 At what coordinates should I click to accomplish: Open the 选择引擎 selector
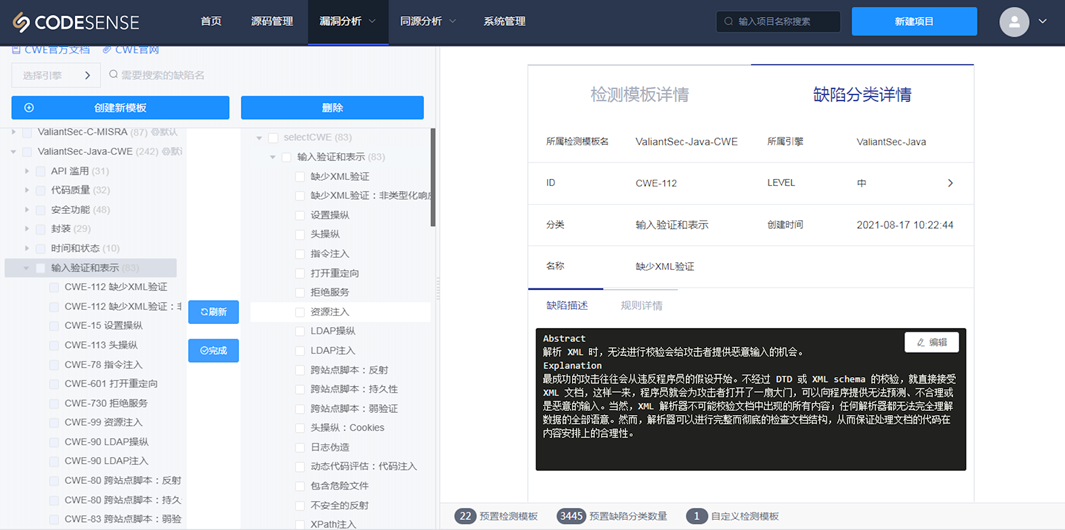pyautogui.click(x=56, y=75)
